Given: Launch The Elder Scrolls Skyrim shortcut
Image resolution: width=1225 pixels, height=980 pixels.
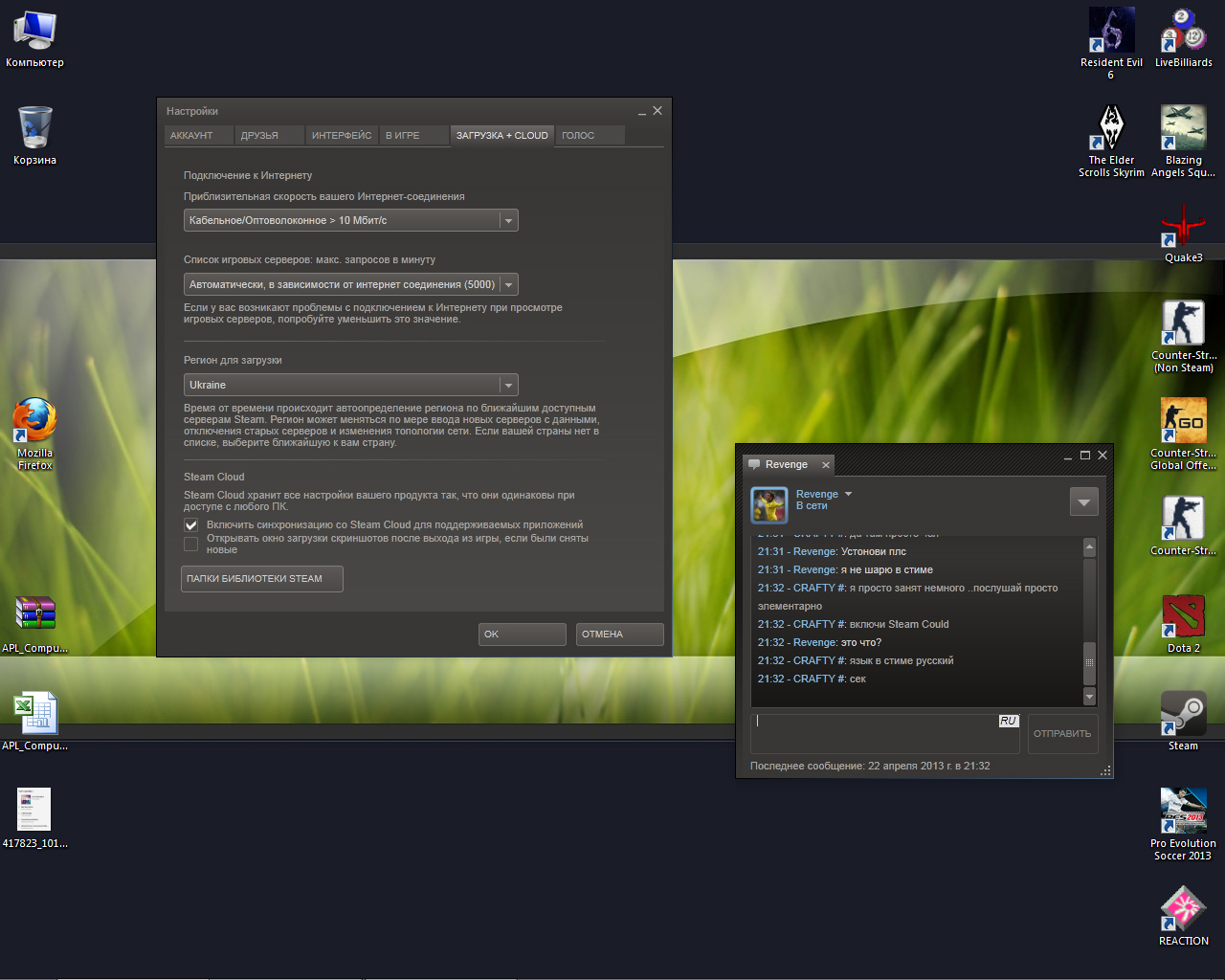Looking at the screenshot, I should [1111, 141].
